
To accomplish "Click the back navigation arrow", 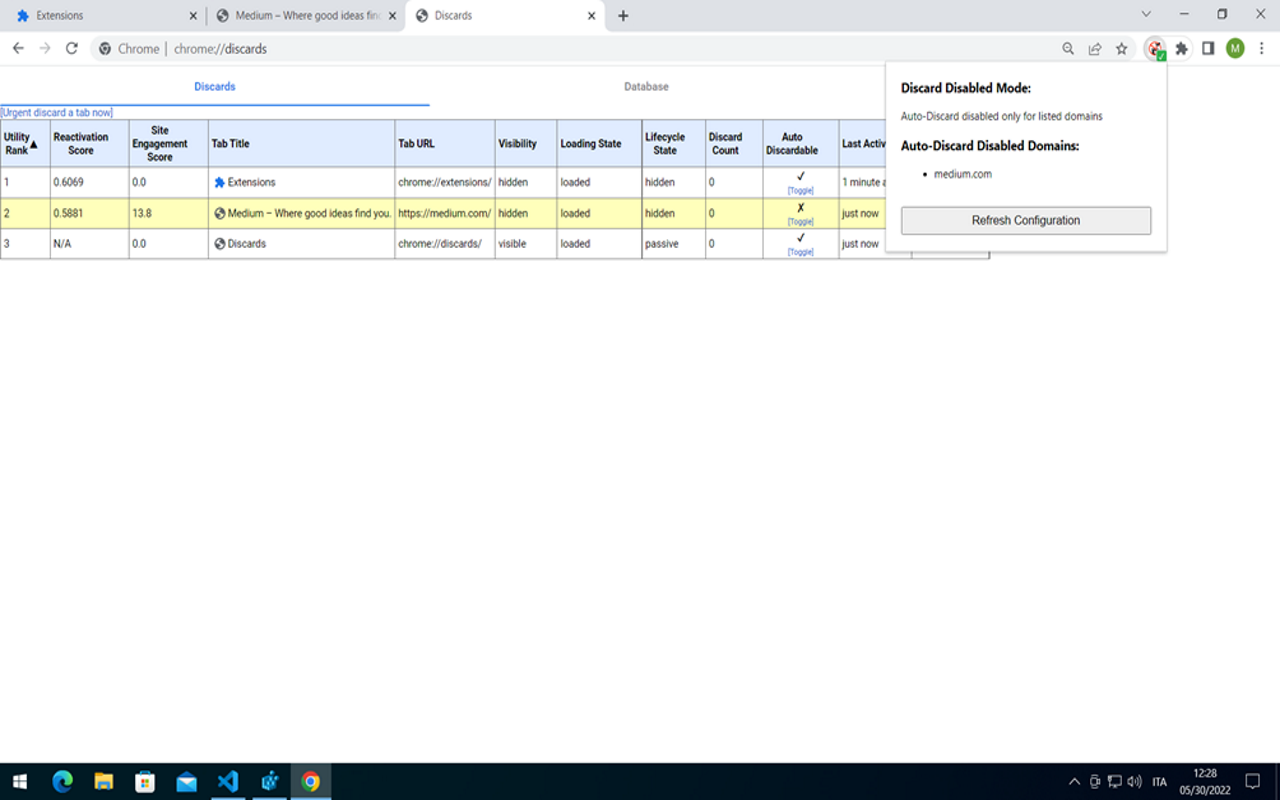I will (18, 48).
